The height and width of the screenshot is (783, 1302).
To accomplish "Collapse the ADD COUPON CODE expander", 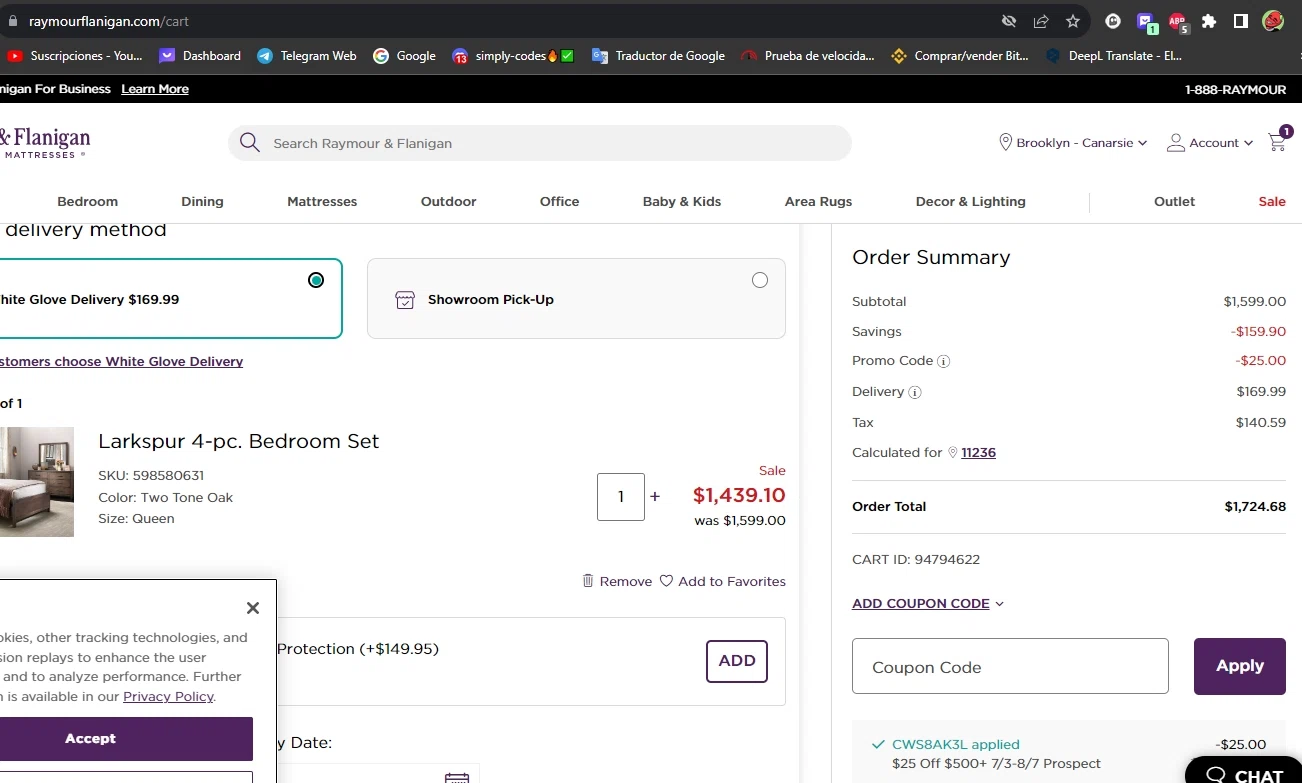I will [x=928, y=604].
